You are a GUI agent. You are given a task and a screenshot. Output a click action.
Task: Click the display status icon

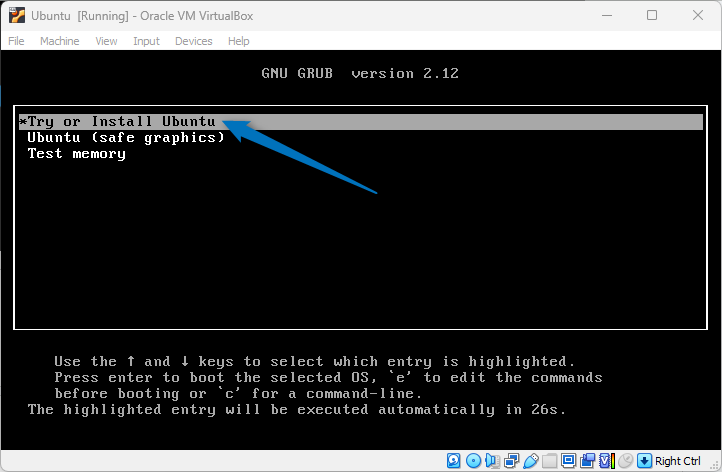pyautogui.click(x=568, y=460)
